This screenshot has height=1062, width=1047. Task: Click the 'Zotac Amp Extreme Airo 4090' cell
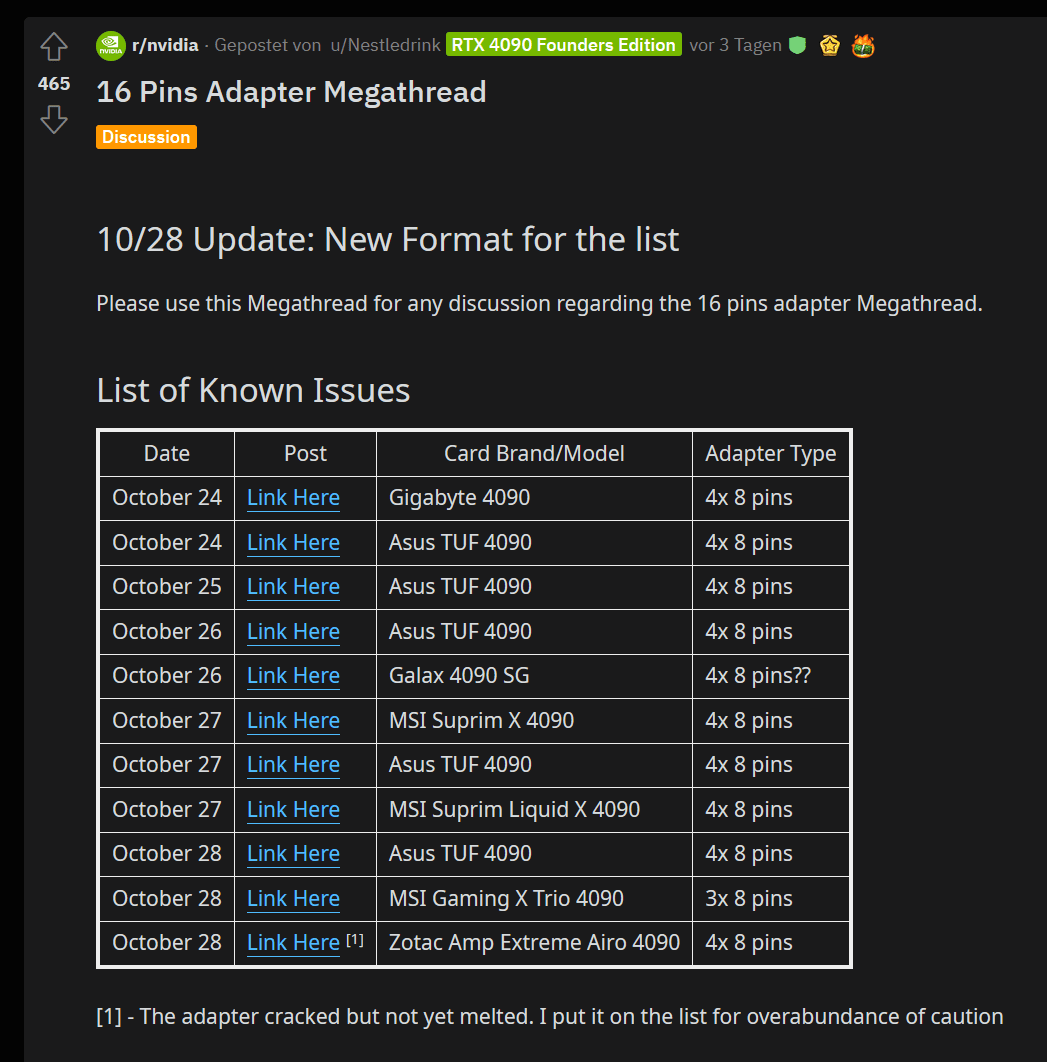534,943
